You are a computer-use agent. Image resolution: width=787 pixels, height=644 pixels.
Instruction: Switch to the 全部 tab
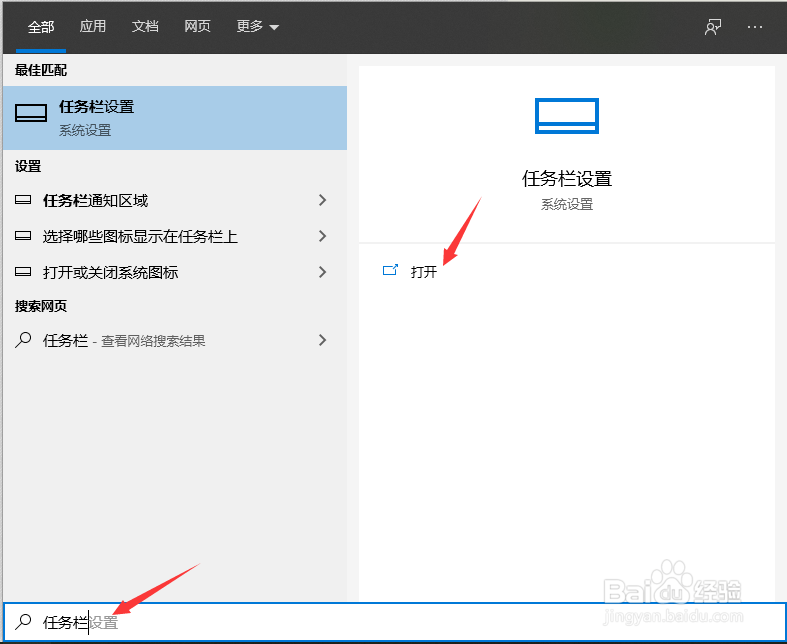pyautogui.click(x=41, y=27)
